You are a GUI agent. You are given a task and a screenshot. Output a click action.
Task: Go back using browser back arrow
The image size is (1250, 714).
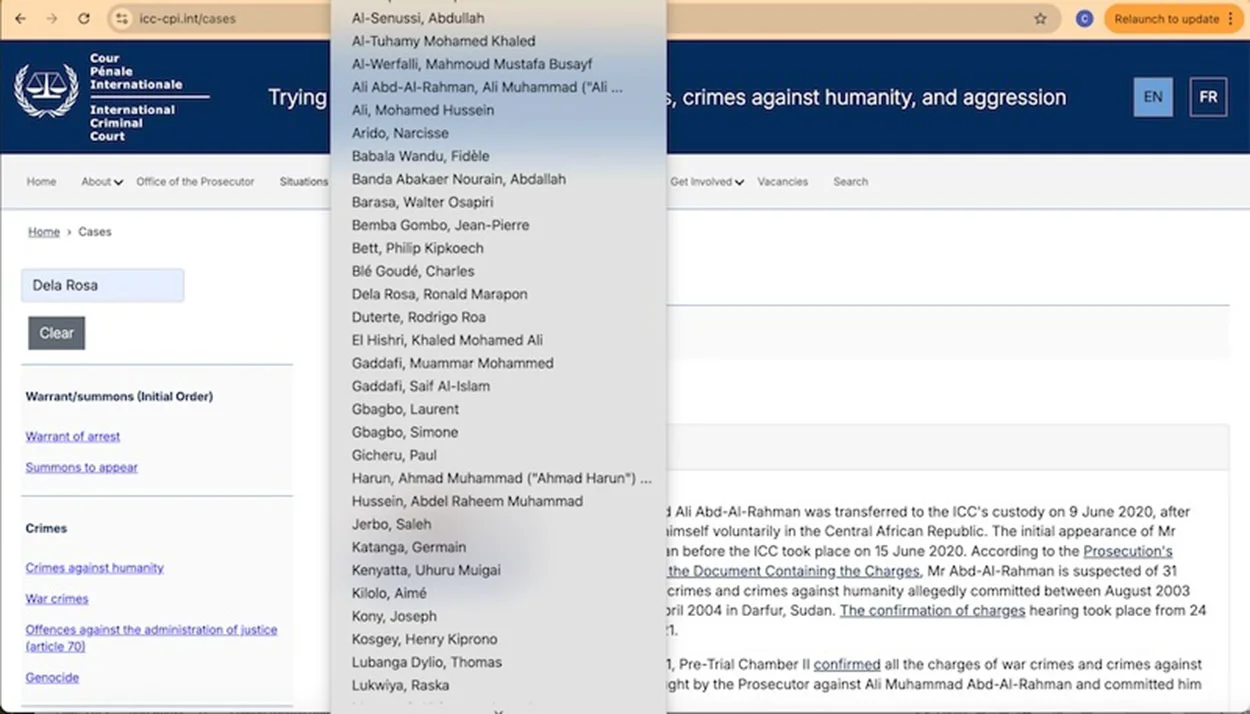click(20, 18)
